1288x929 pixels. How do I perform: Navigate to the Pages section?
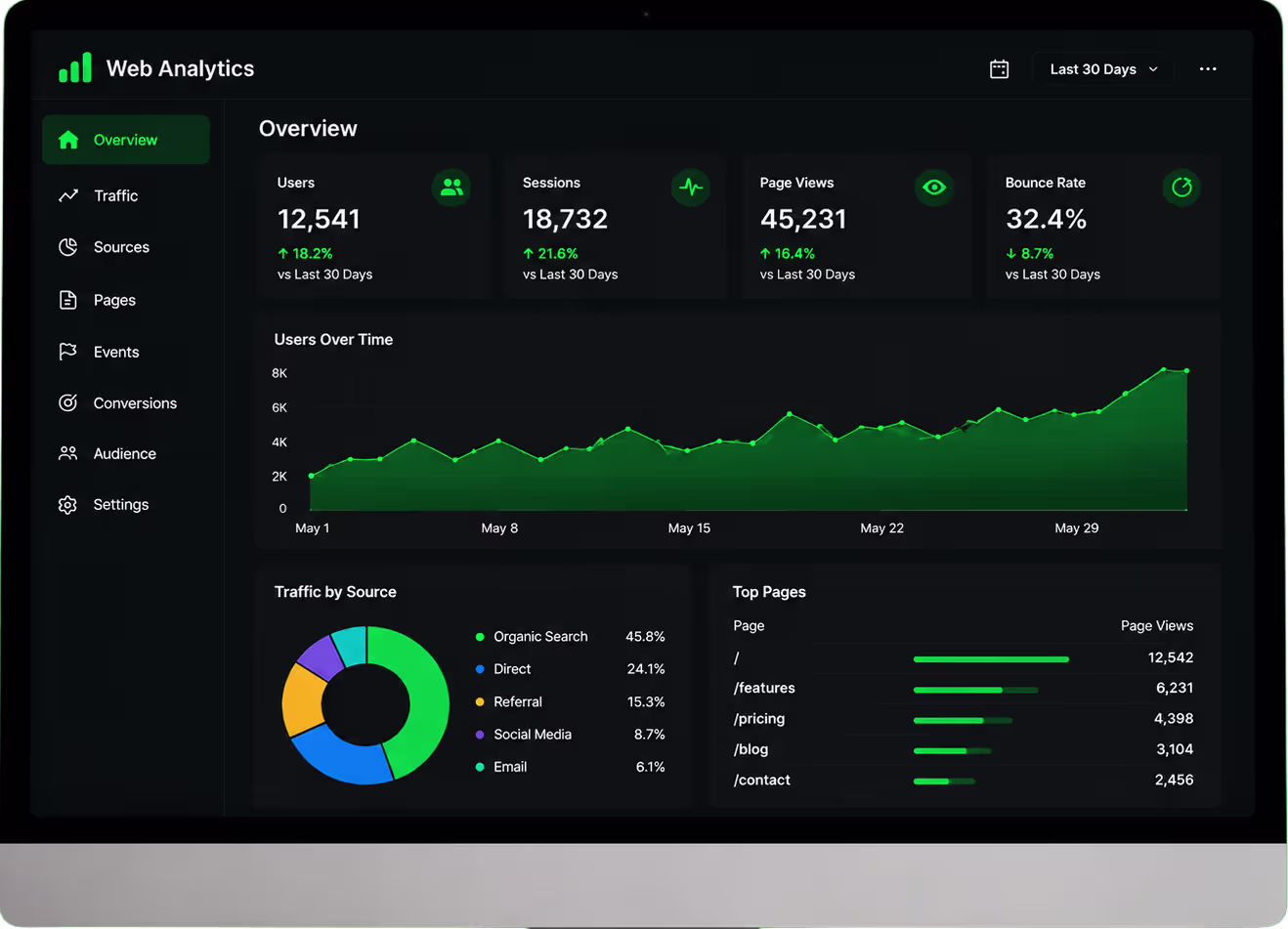(114, 300)
